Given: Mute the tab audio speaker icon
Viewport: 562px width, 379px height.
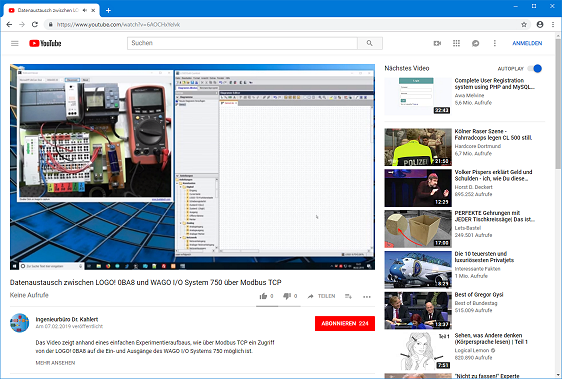Looking at the screenshot, I should (85, 10).
